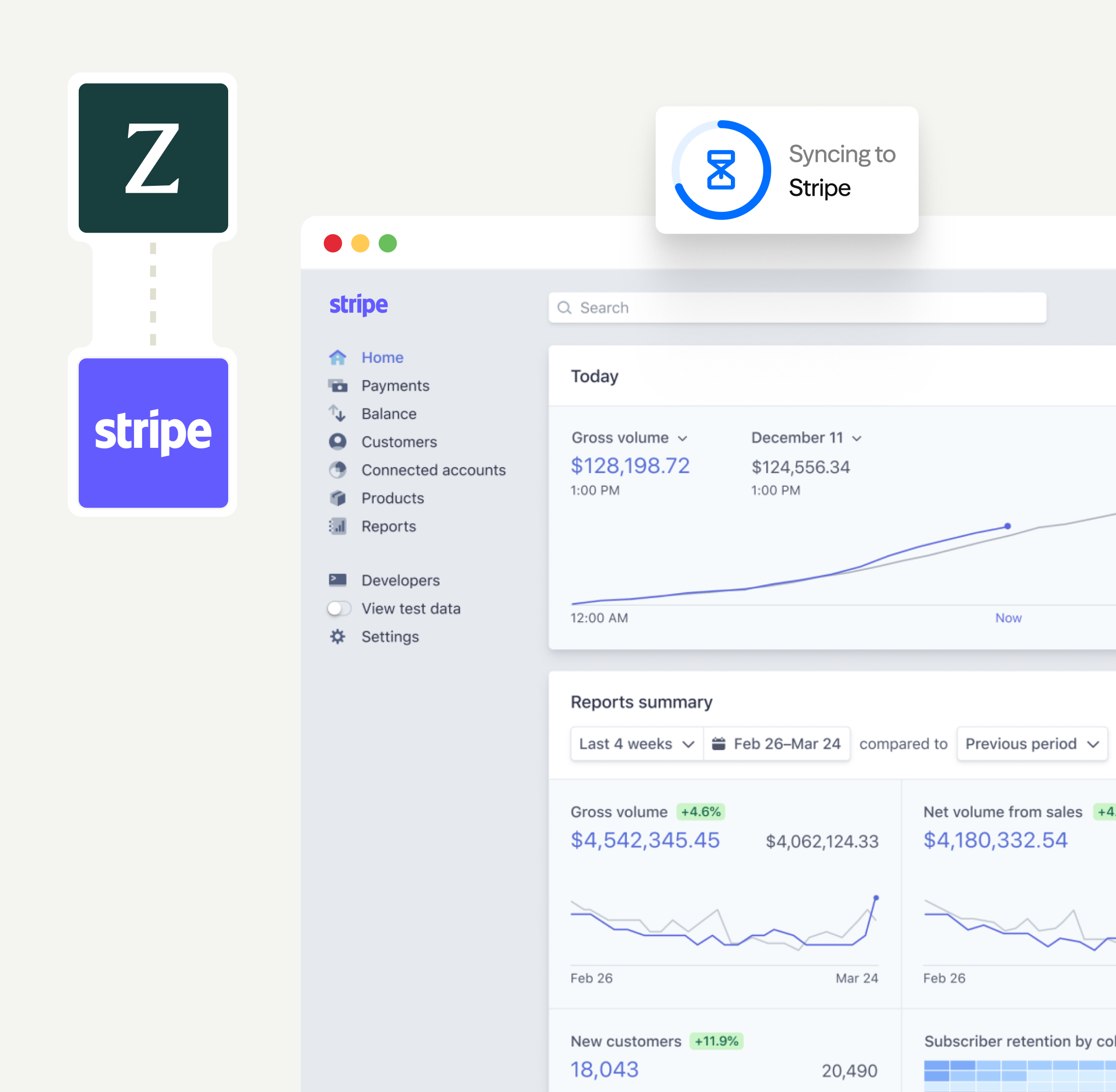
Task: Click the Stripe logo in the sidebar
Action: (358, 304)
